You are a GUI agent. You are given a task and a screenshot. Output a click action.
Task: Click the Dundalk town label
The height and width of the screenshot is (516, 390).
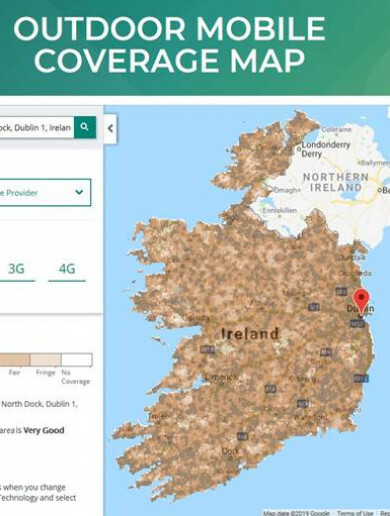352,257
